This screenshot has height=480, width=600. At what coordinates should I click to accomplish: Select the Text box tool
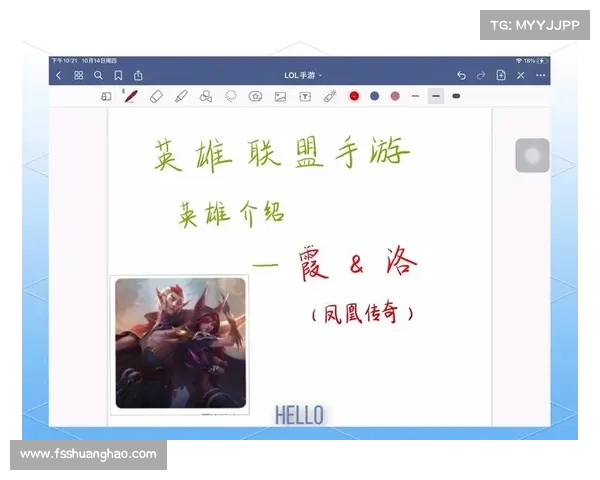(x=305, y=96)
